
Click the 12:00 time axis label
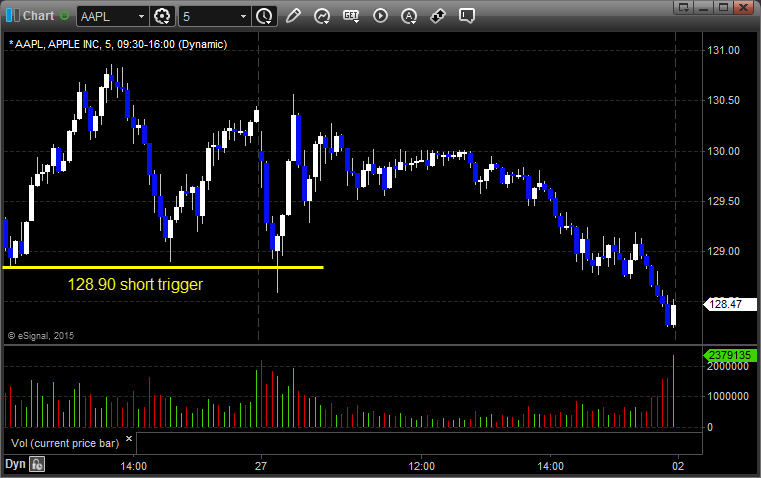421,466
